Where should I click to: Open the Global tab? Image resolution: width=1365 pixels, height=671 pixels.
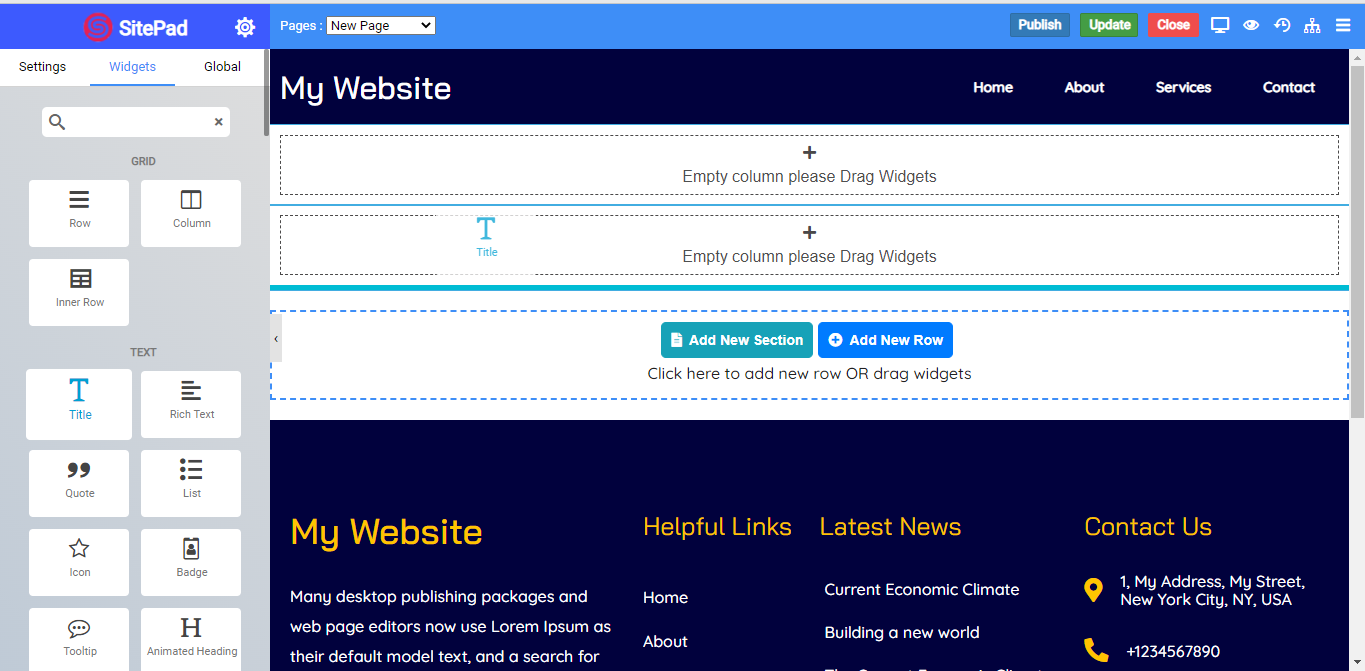pyautogui.click(x=222, y=67)
